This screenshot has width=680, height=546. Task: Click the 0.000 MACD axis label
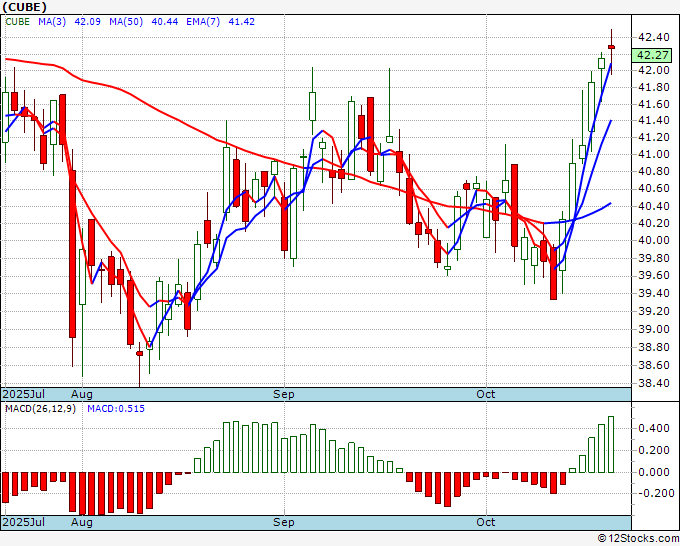[x=654, y=472]
